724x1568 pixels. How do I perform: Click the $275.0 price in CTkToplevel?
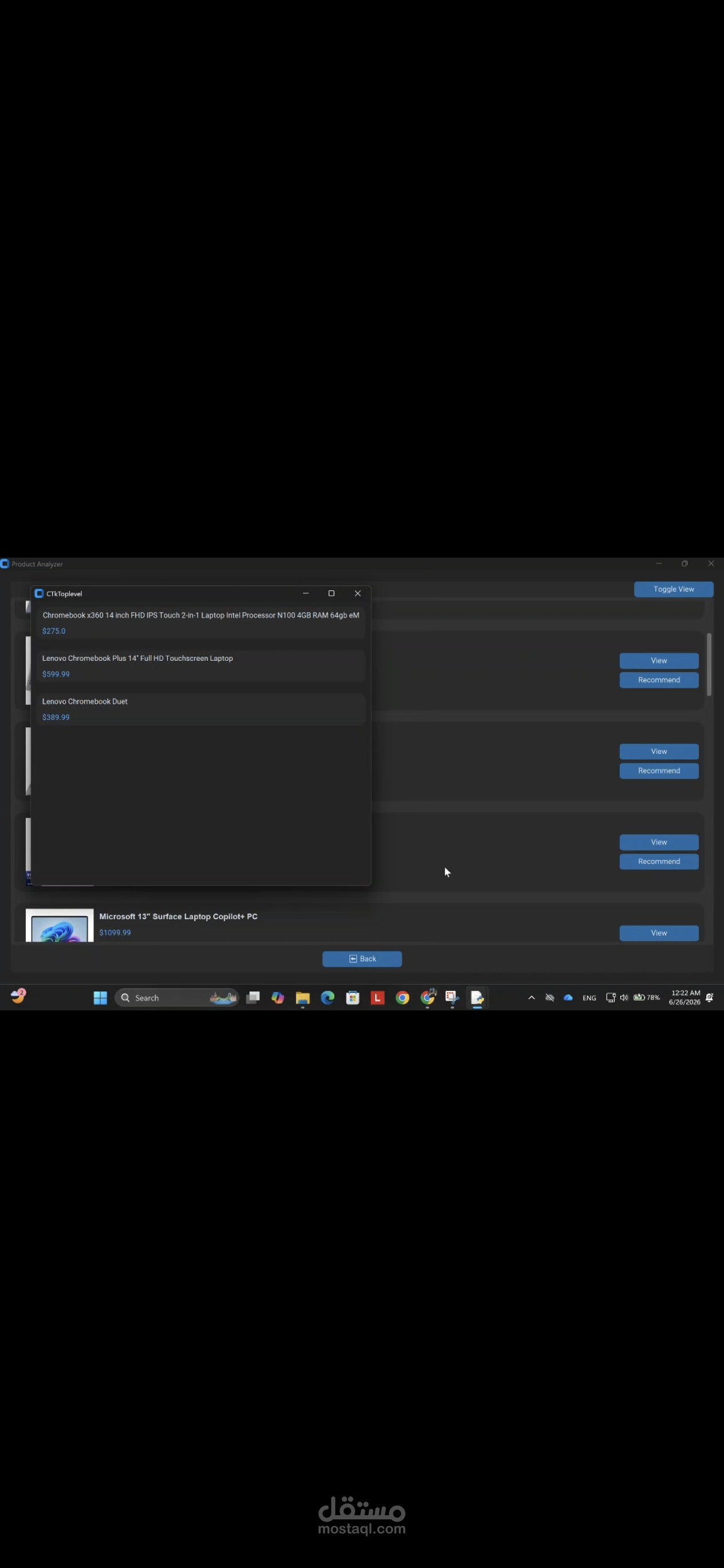54,631
